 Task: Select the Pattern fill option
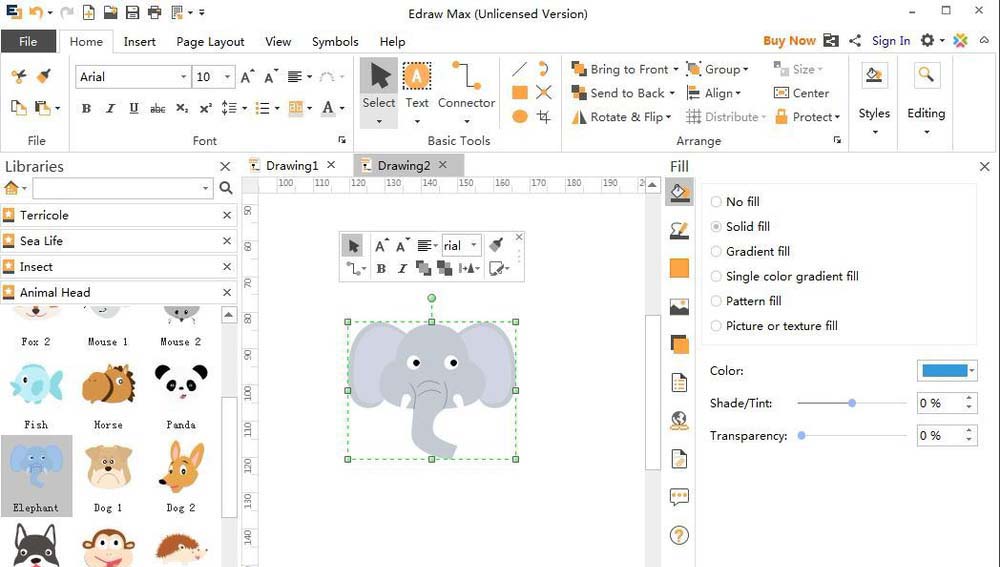click(746, 301)
